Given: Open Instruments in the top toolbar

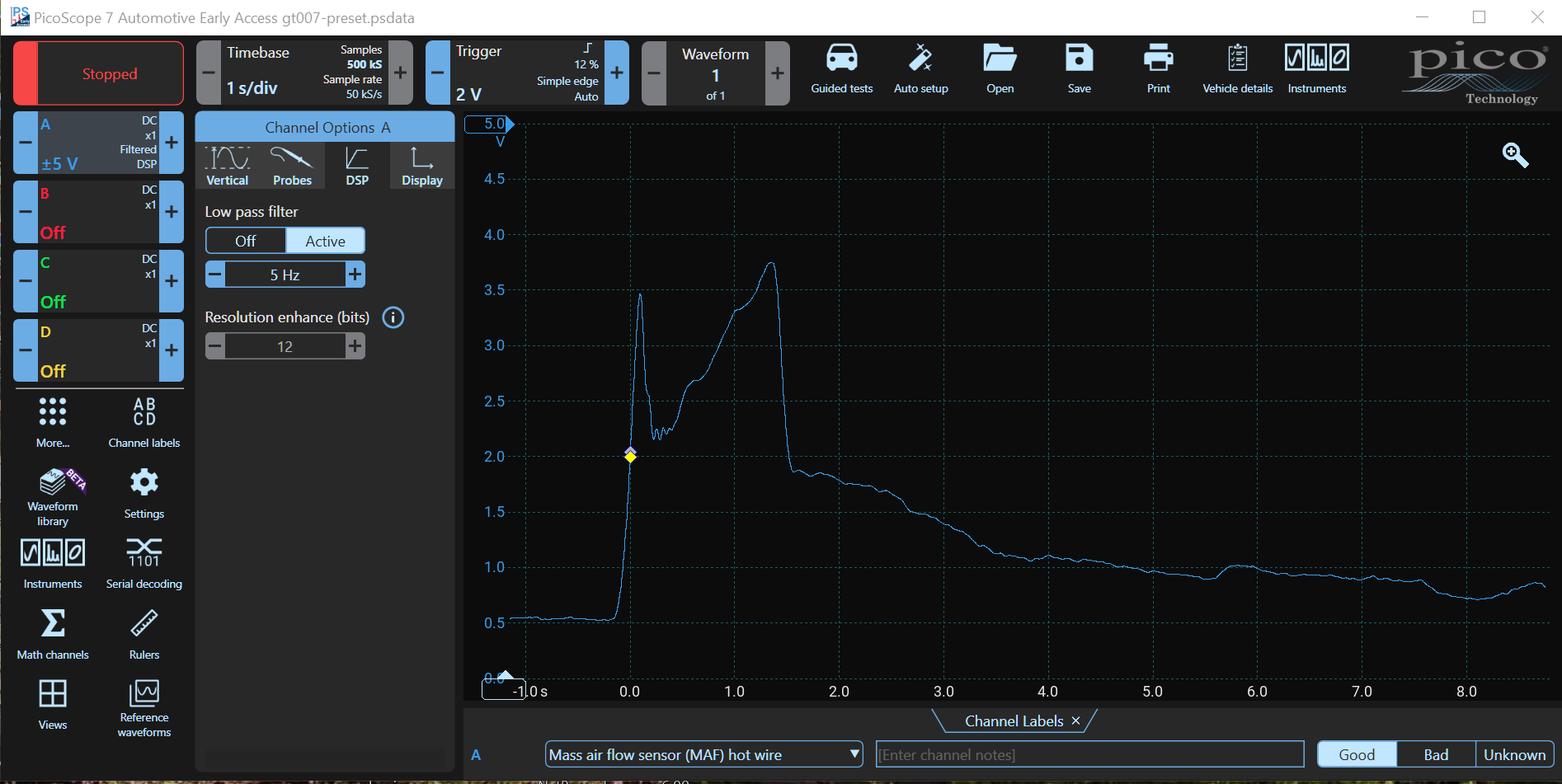Looking at the screenshot, I should tap(1316, 69).
